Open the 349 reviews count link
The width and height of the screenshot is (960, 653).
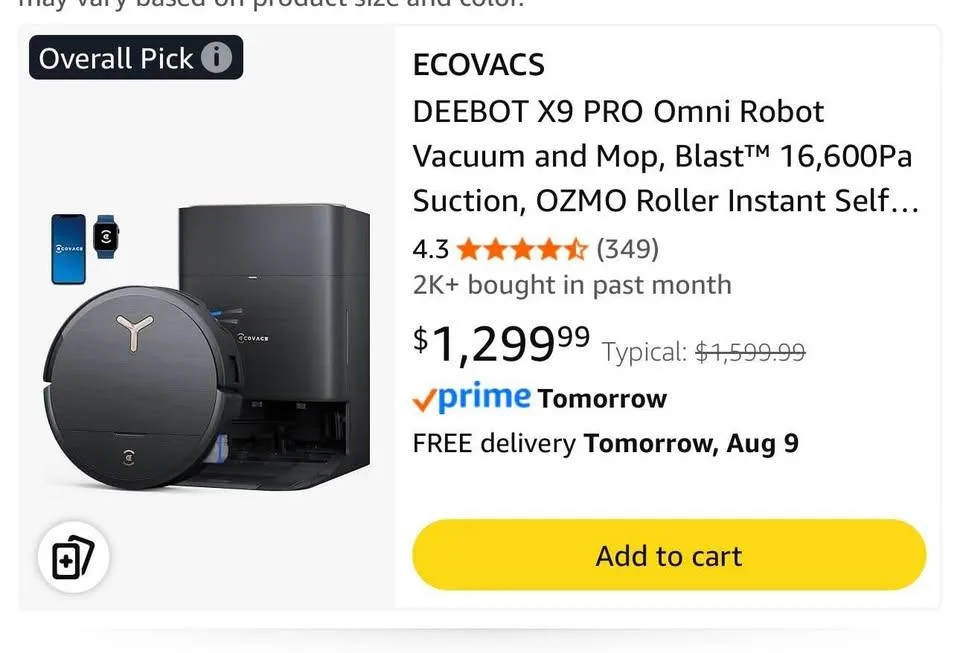[627, 248]
